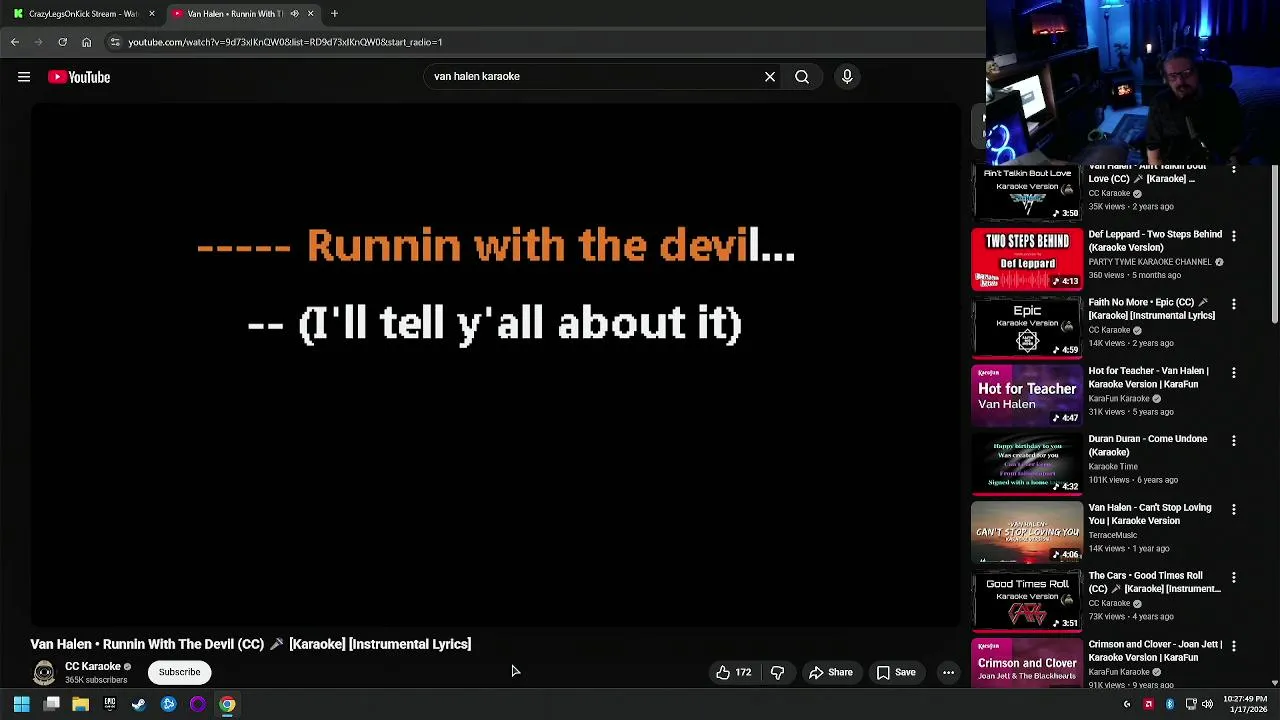Open the CC Karaoke channel name link
The image size is (1280, 720).
tap(92, 667)
